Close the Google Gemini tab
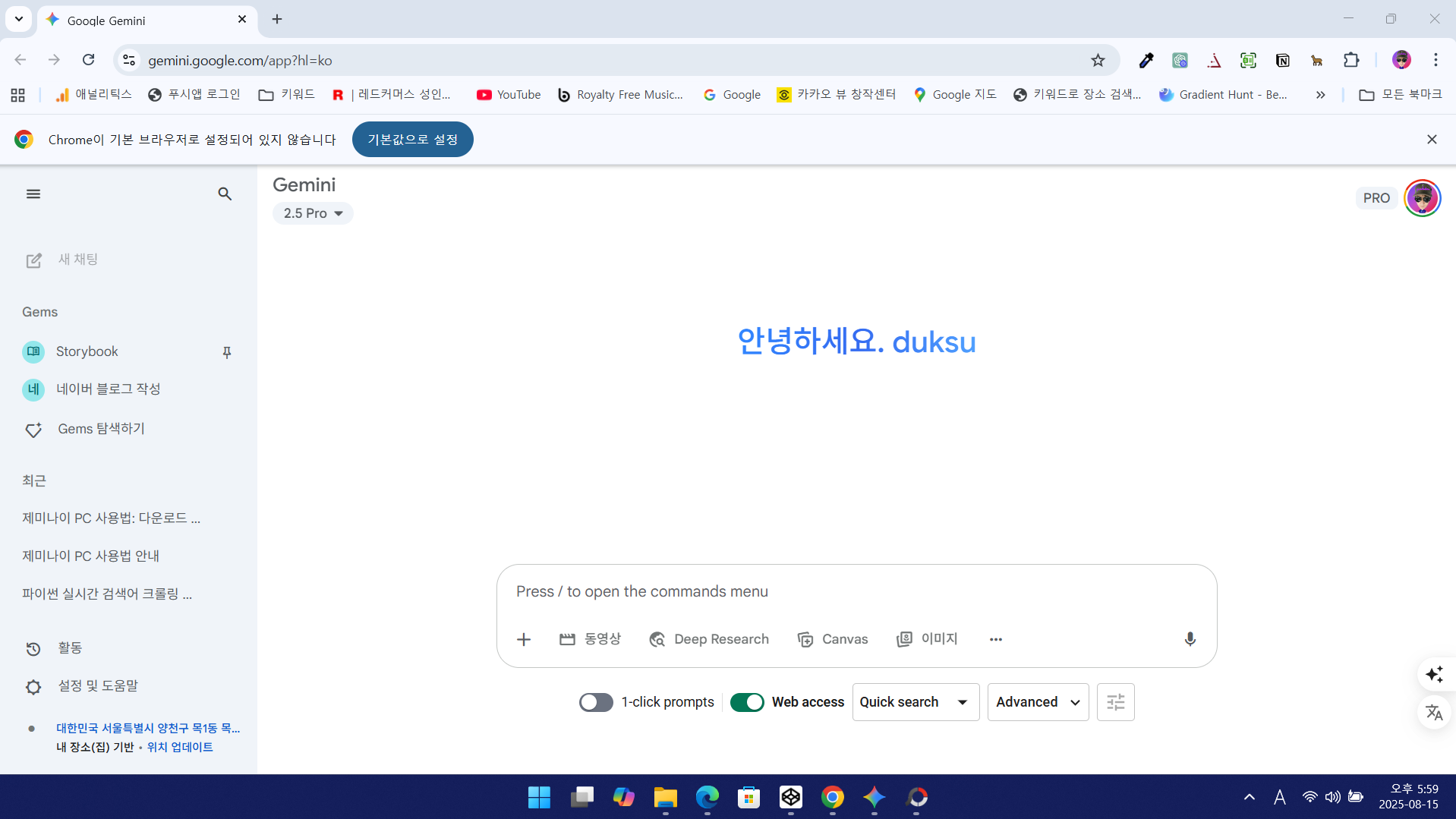Screen dimensions: 1456x819 coord(242,20)
